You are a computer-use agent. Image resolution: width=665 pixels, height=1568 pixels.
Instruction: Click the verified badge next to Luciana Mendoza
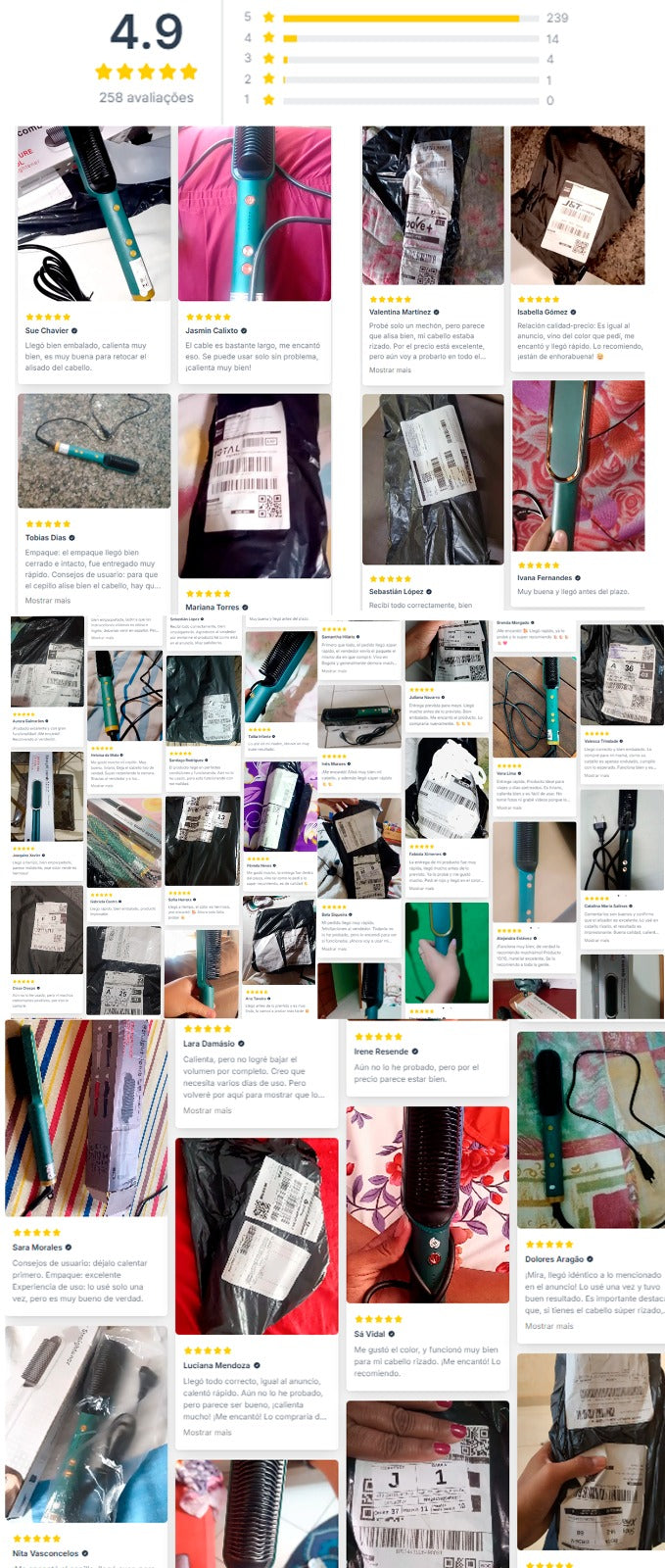(257, 1365)
